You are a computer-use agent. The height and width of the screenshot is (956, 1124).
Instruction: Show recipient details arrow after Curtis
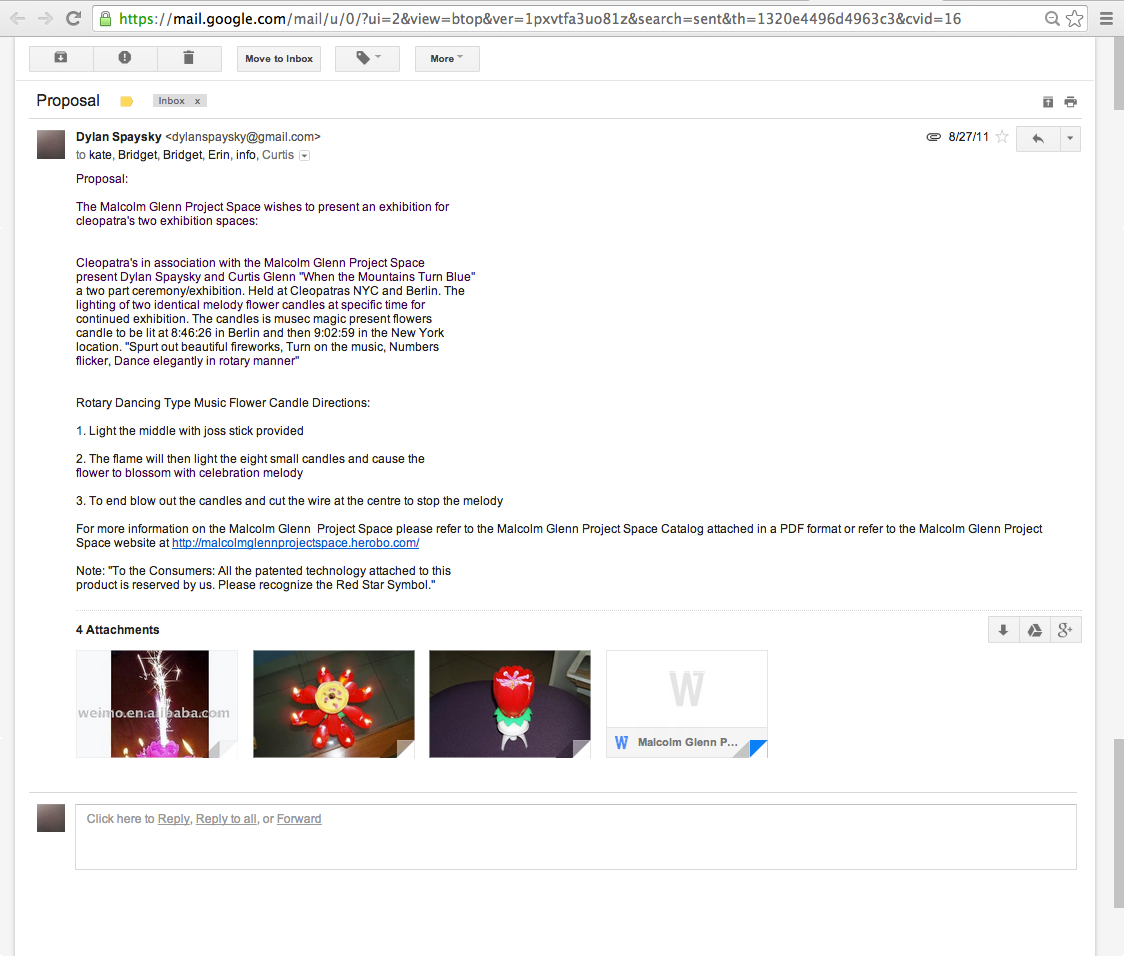(305, 156)
